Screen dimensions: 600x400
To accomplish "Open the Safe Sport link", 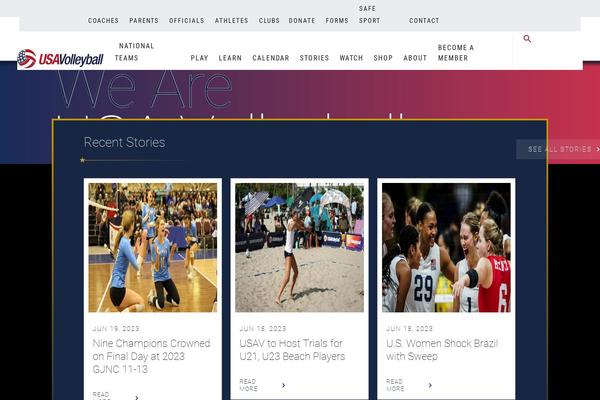I will tap(369, 15).
